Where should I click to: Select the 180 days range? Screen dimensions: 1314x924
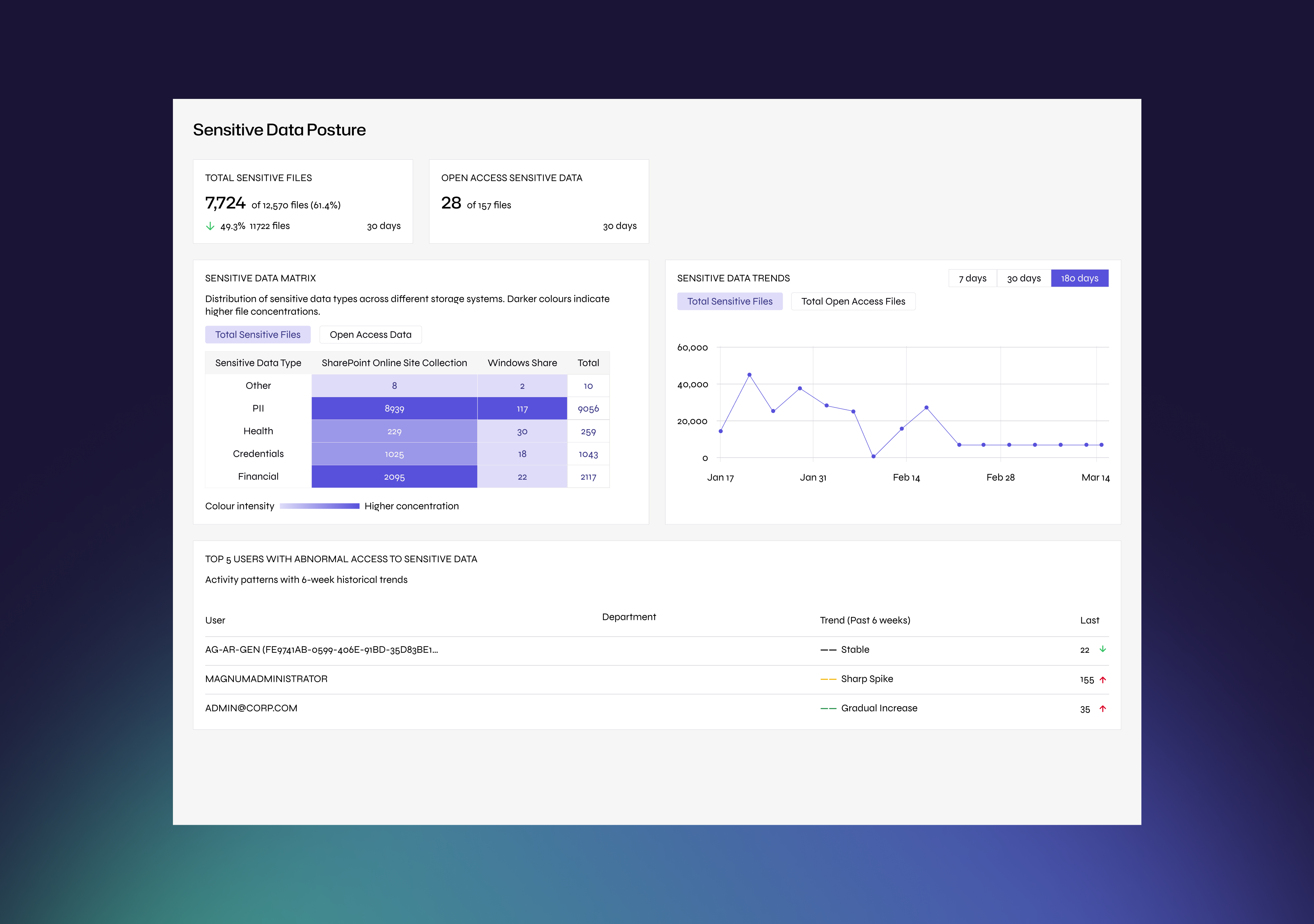[x=1079, y=278]
